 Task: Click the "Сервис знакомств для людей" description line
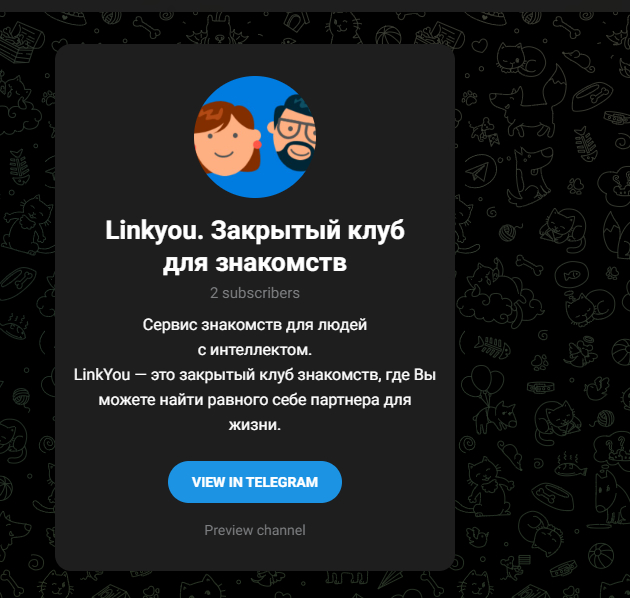[255, 325]
